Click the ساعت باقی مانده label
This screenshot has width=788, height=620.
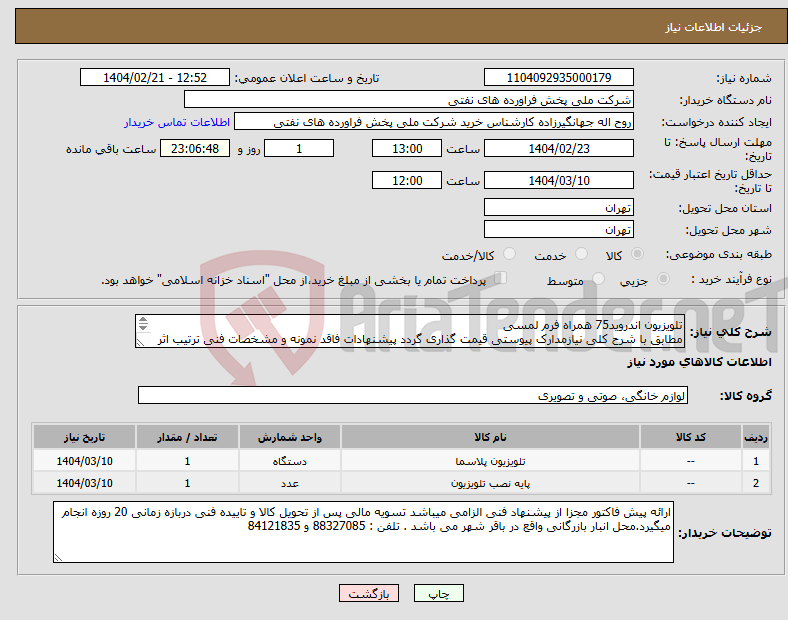111,149
